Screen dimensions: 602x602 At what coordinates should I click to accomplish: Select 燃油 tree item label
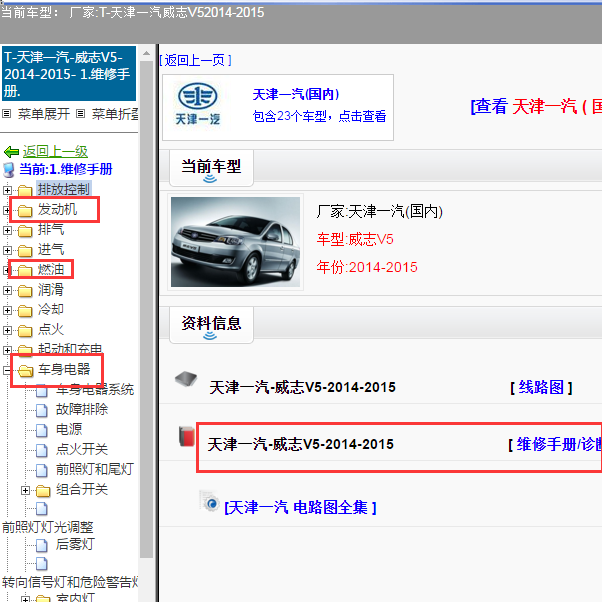(51, 270)
